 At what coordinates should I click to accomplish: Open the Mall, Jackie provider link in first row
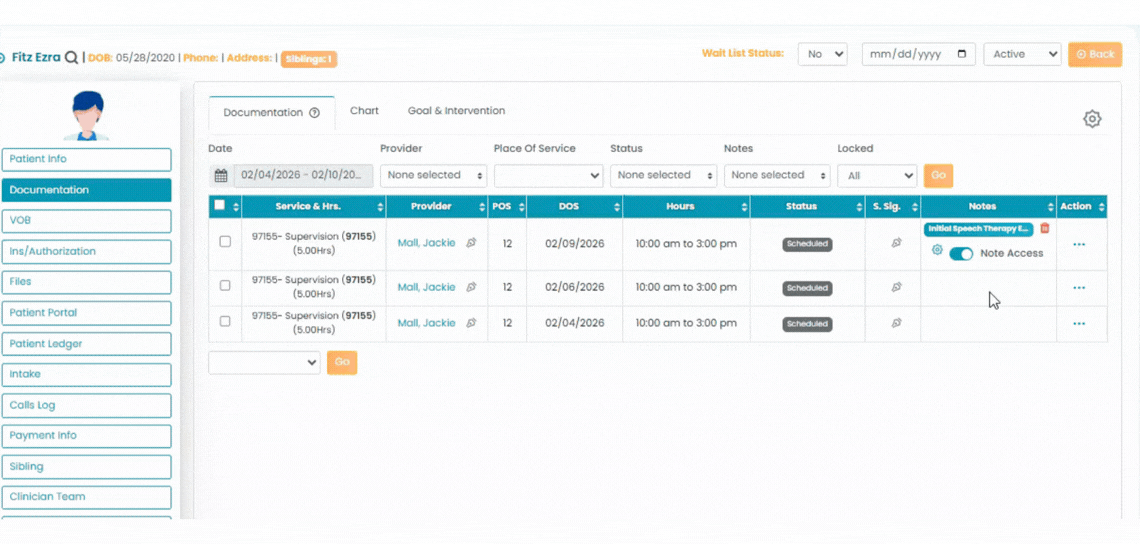click(x=426, y=243)
